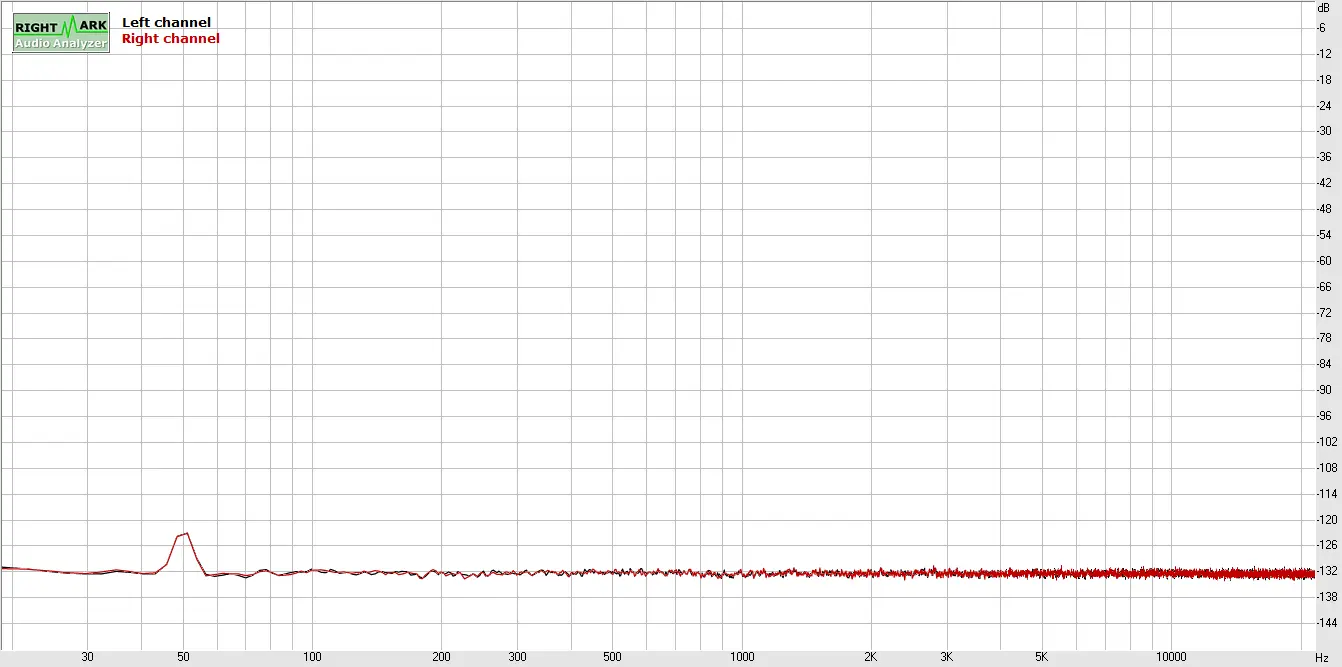This screenshot has height=667, width=1342.
Task: Click the -60 dB axis label
Action: click(1324, 261)
